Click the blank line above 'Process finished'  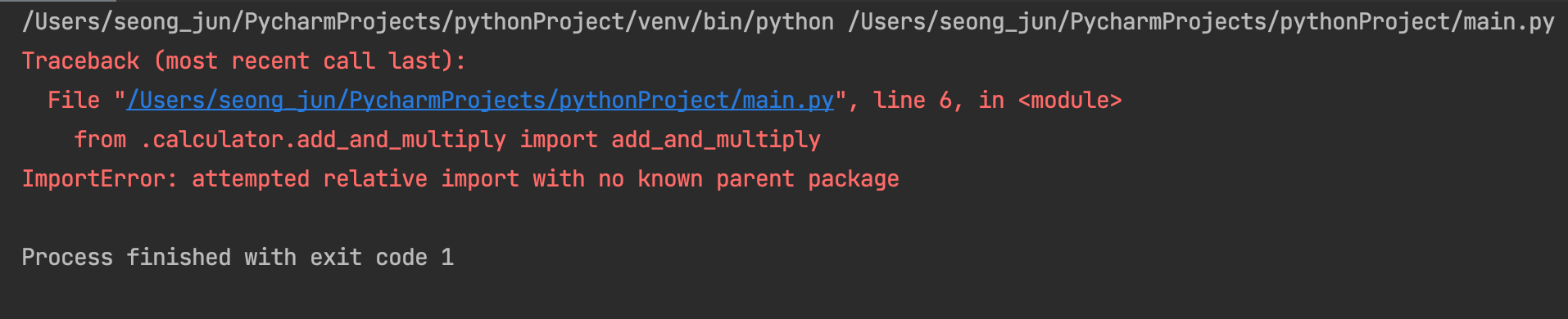click(784, 218)
